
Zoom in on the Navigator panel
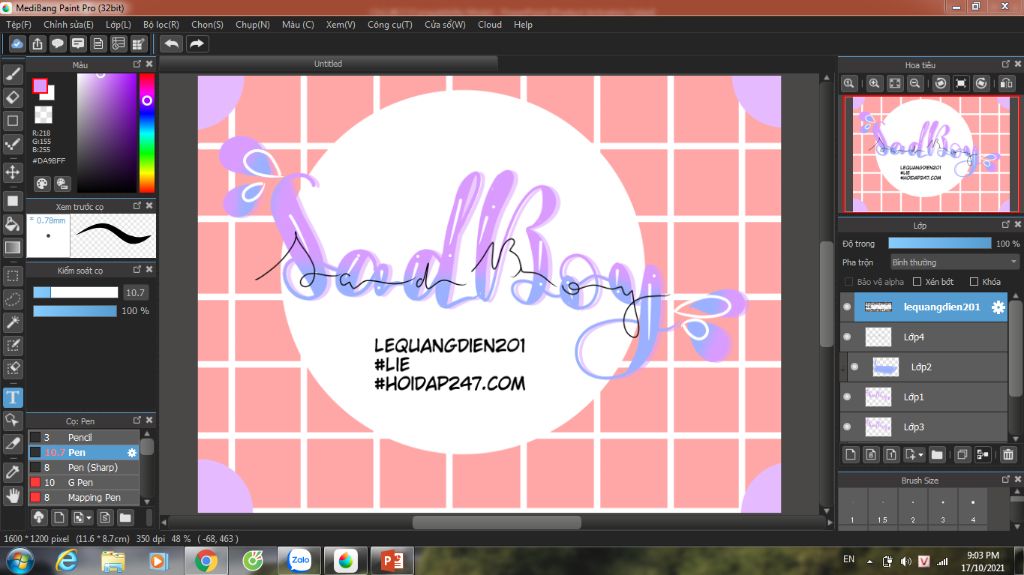(874, 83)
